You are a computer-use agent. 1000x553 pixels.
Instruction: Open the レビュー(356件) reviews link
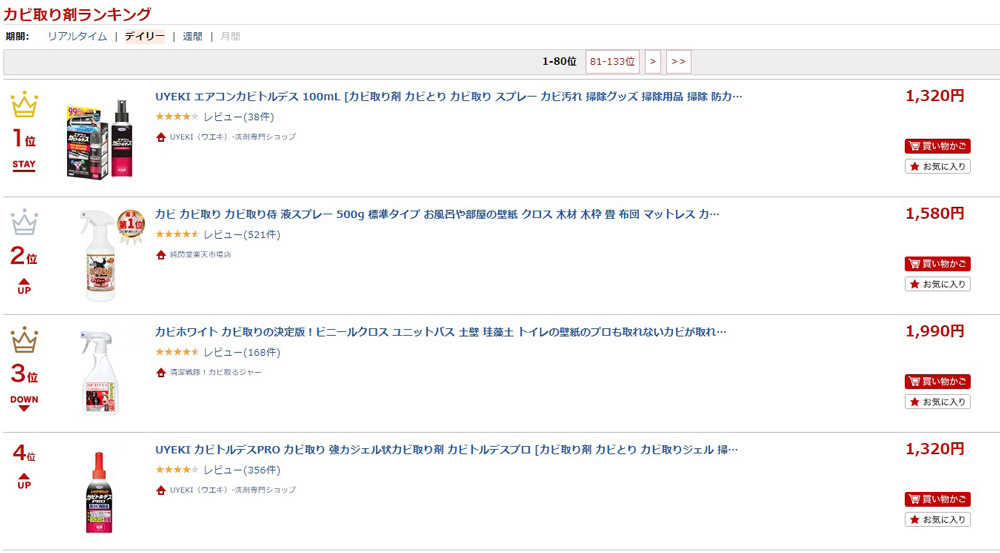tap(242, 470)
